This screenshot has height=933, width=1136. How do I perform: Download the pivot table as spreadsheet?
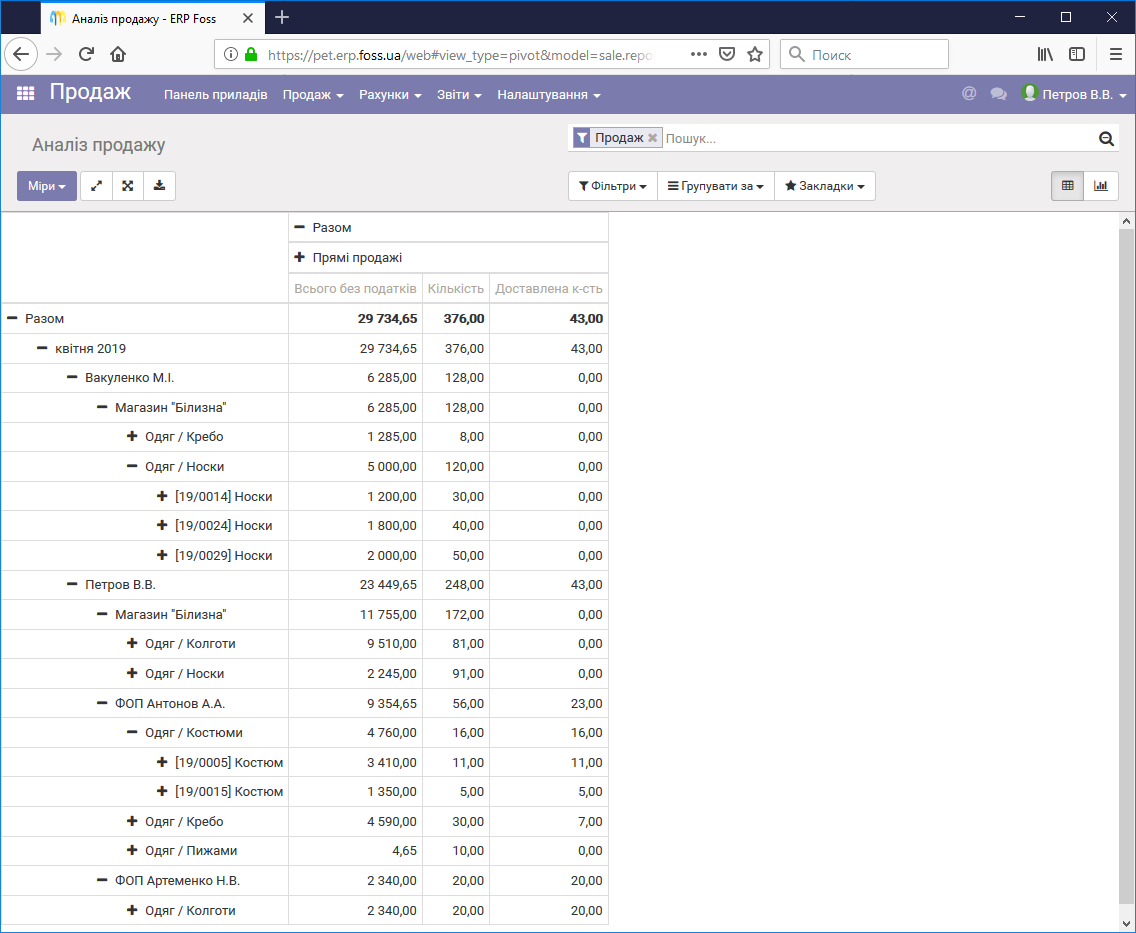(159, 186)
